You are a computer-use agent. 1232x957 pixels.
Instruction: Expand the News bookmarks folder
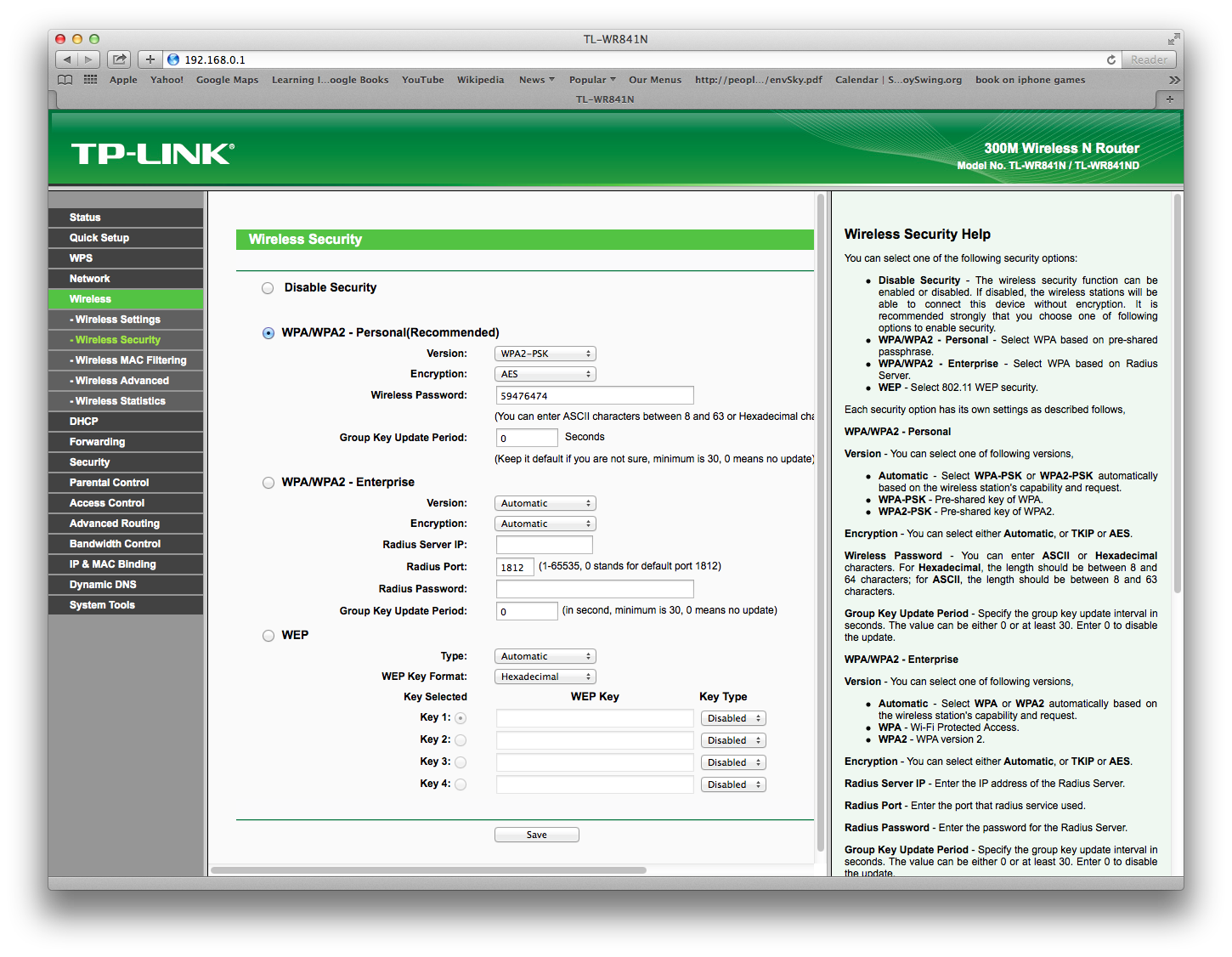(537, 80)
